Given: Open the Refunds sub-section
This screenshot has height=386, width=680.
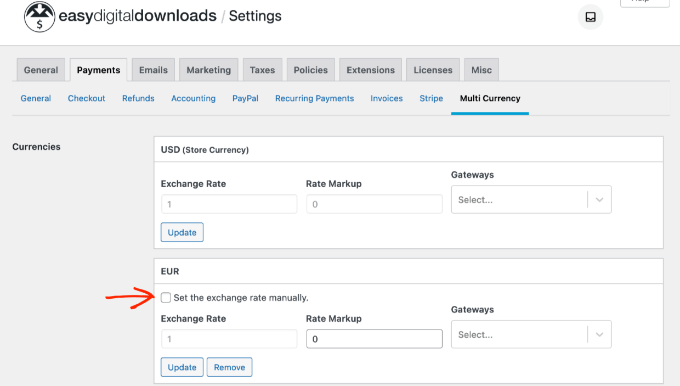Looking at the screenshot, I should coord(138,98).
